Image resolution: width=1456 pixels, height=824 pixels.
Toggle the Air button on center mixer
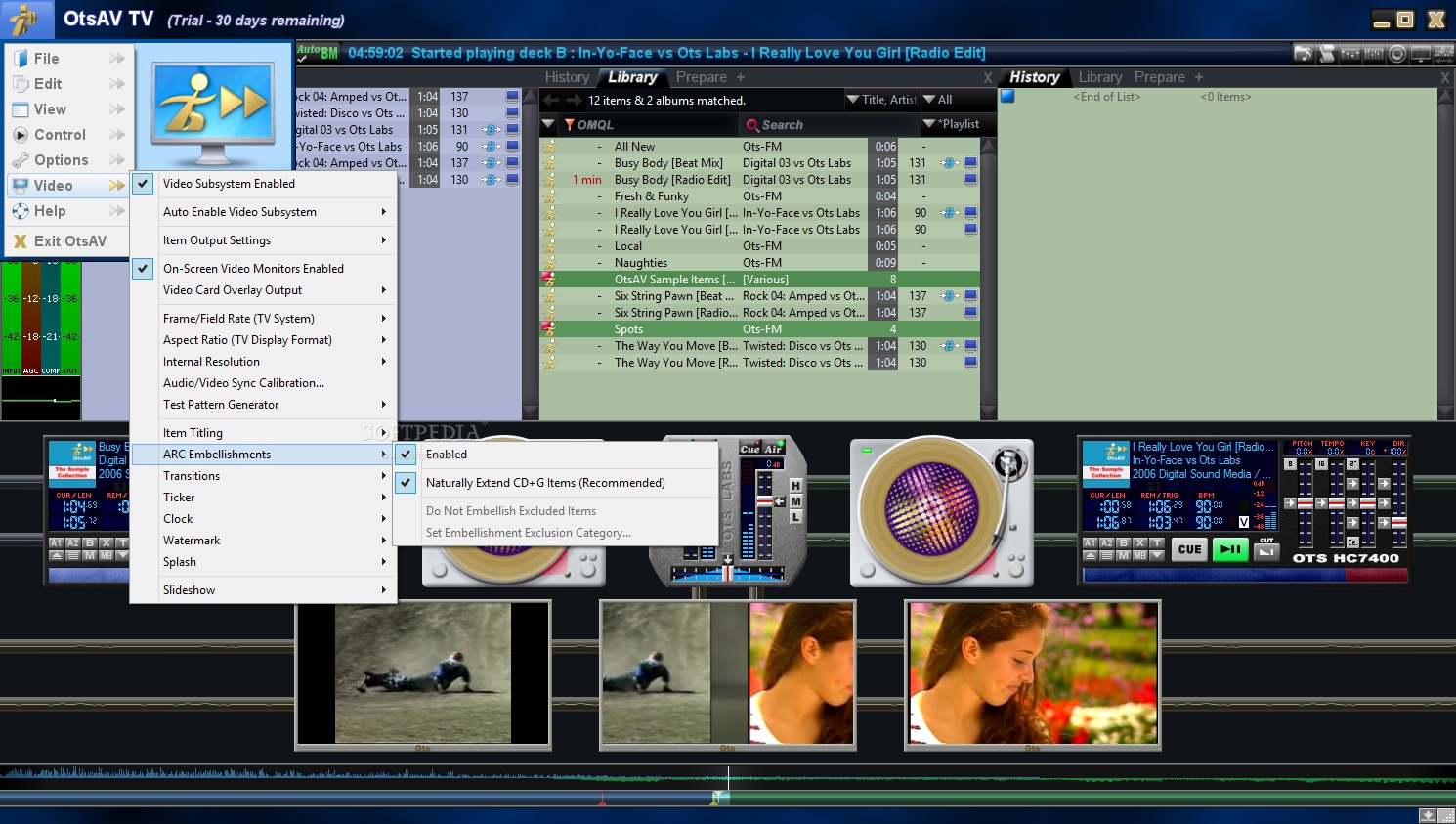[x=773, y=449]
